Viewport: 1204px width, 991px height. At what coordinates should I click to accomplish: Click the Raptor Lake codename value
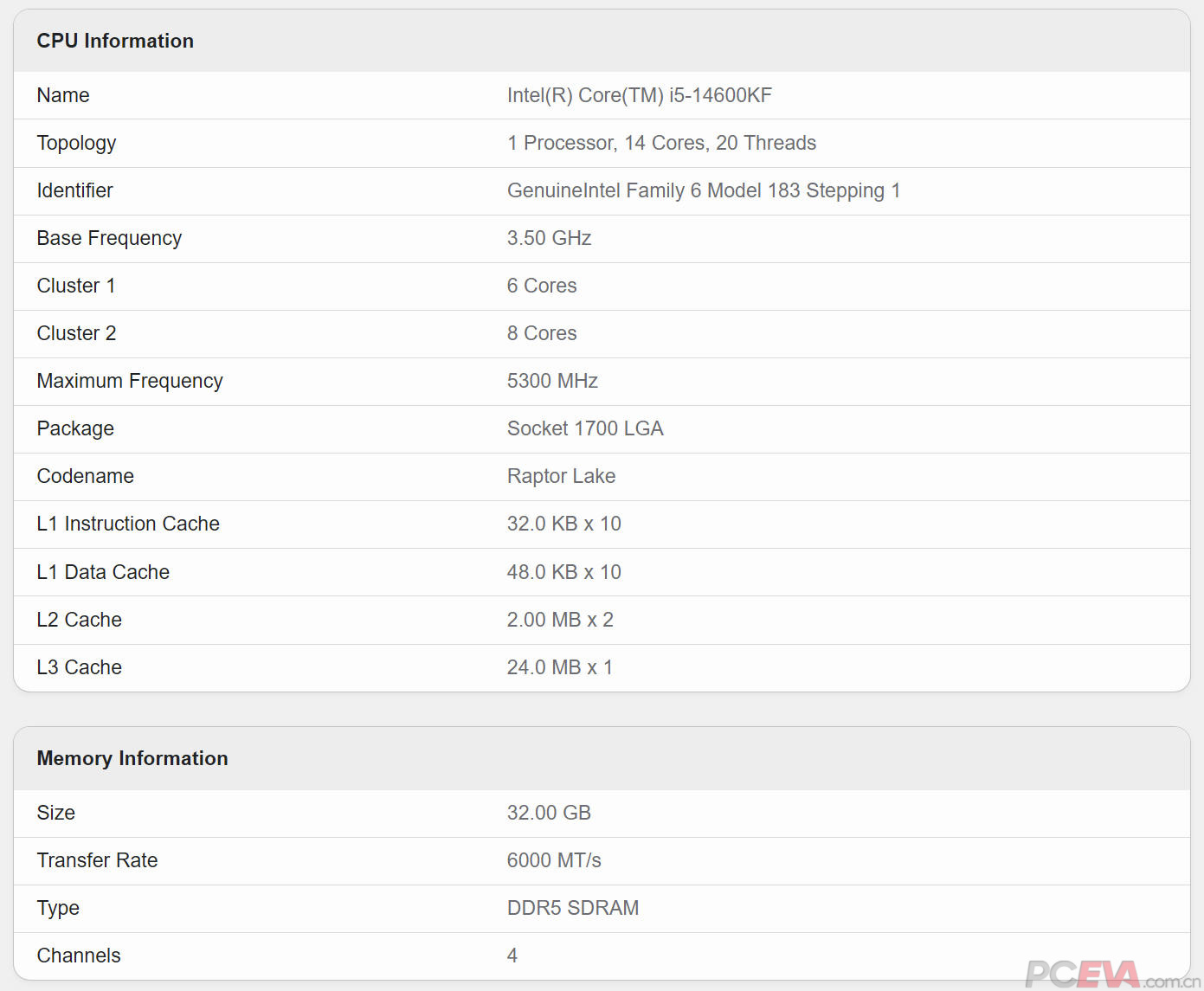561,476
